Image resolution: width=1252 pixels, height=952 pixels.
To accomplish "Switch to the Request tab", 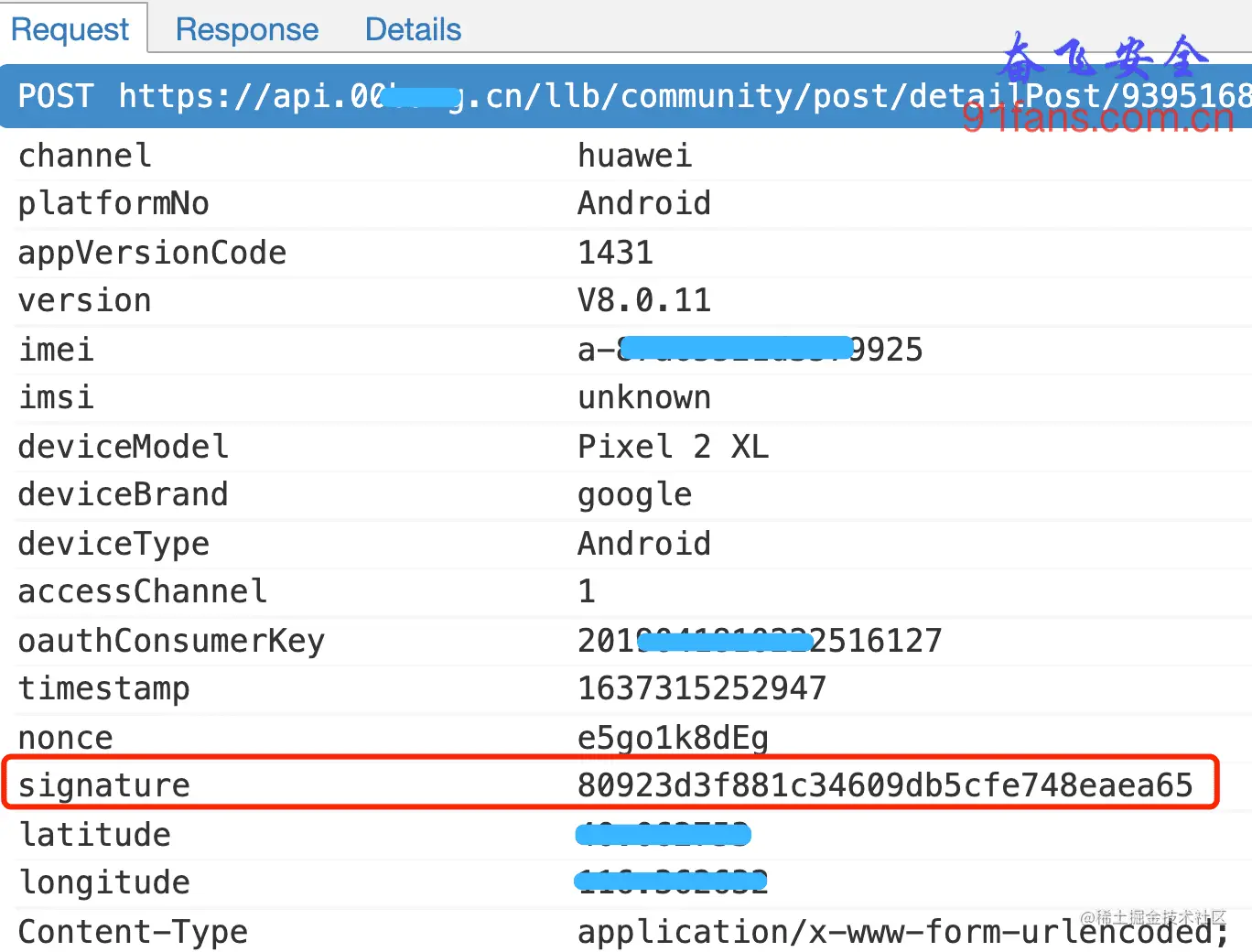I will pos(70,29).
